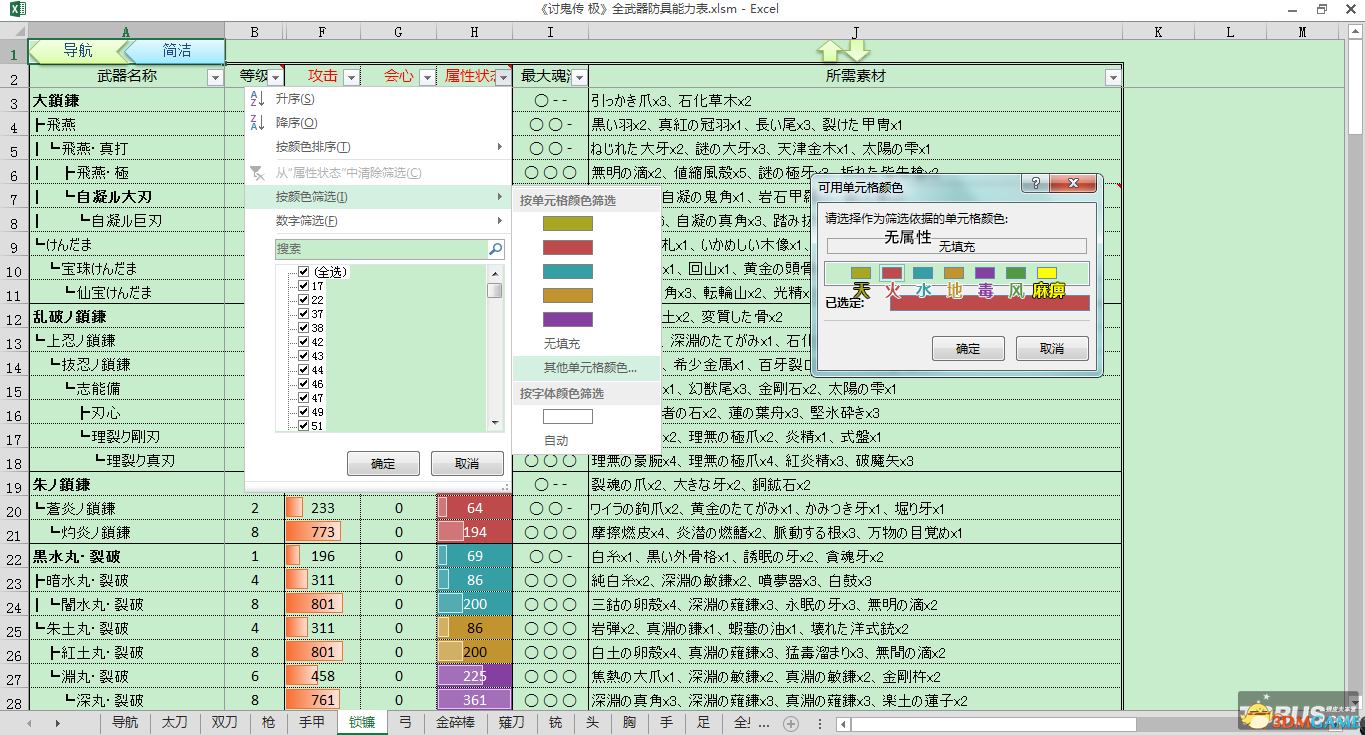Viewport: 1365px width, 735px height.
Task: Pick purple cell color in filter submenu
Action: [x=567, y=320]
